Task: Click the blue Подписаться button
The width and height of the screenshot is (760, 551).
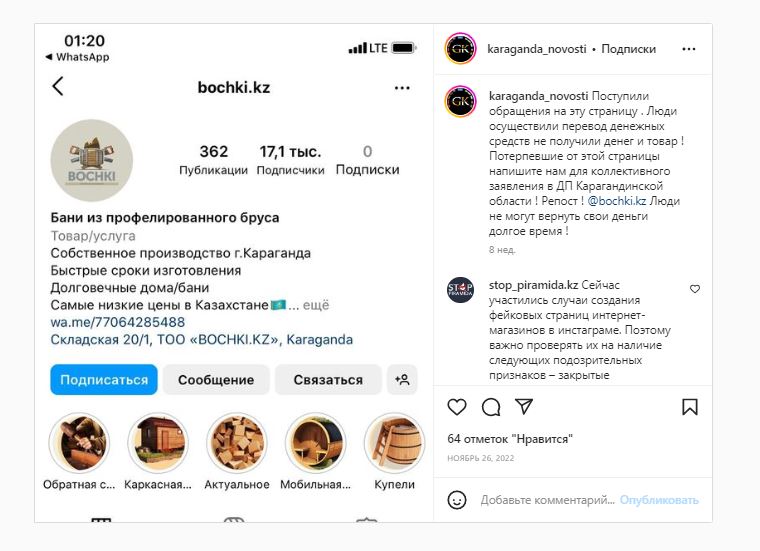Action: click(104, 379)
